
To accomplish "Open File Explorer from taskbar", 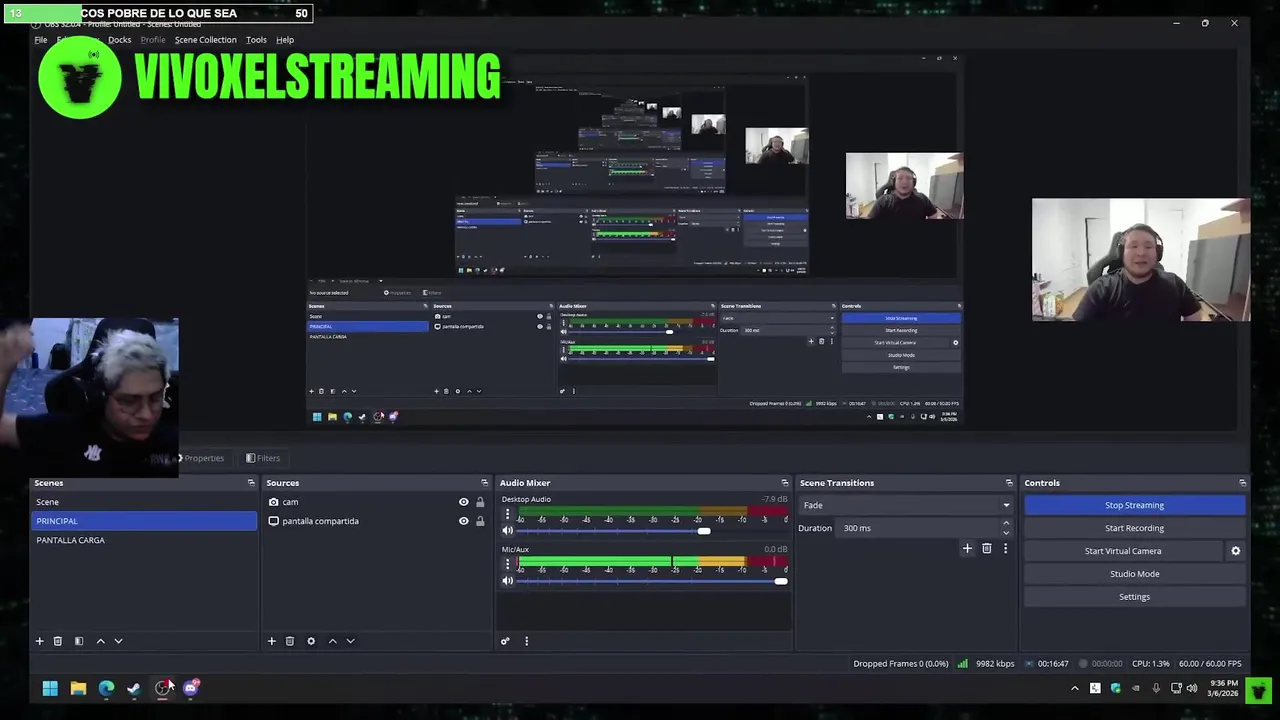I will (78, 688).
